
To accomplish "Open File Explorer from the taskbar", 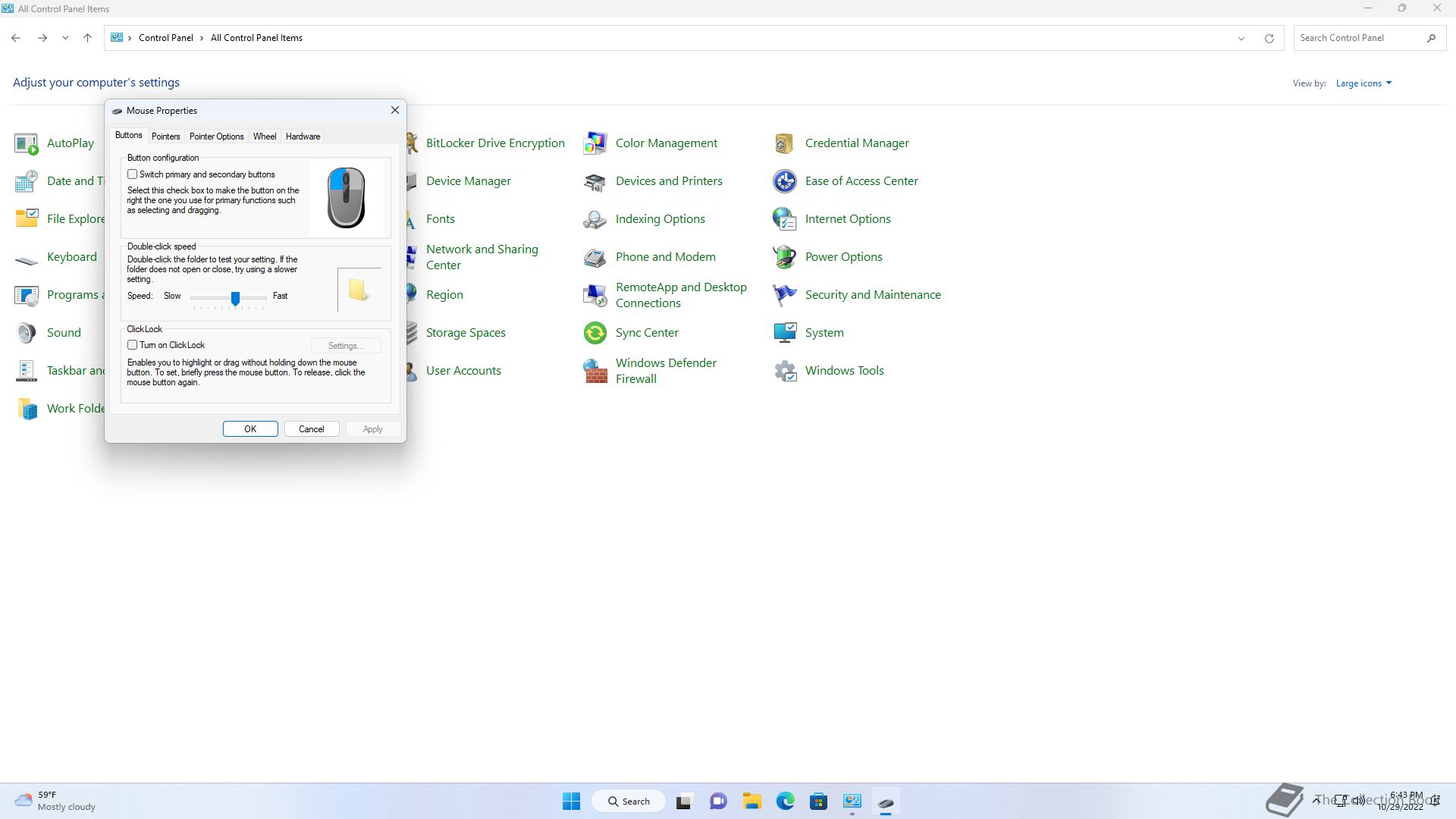I will point(752,802).
